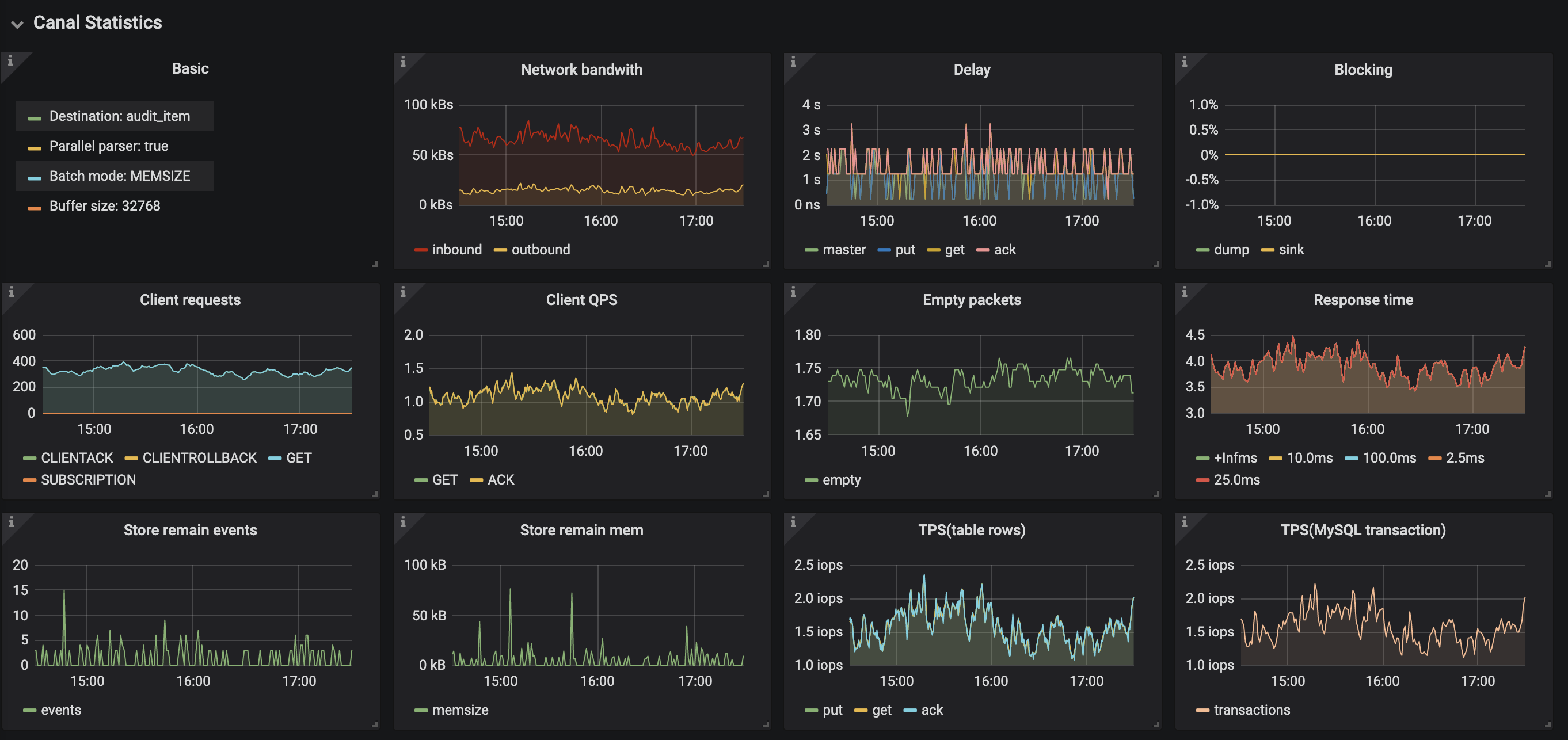
Task: Collapse the Canal Statistics row chevron
Action: point(17,24)
